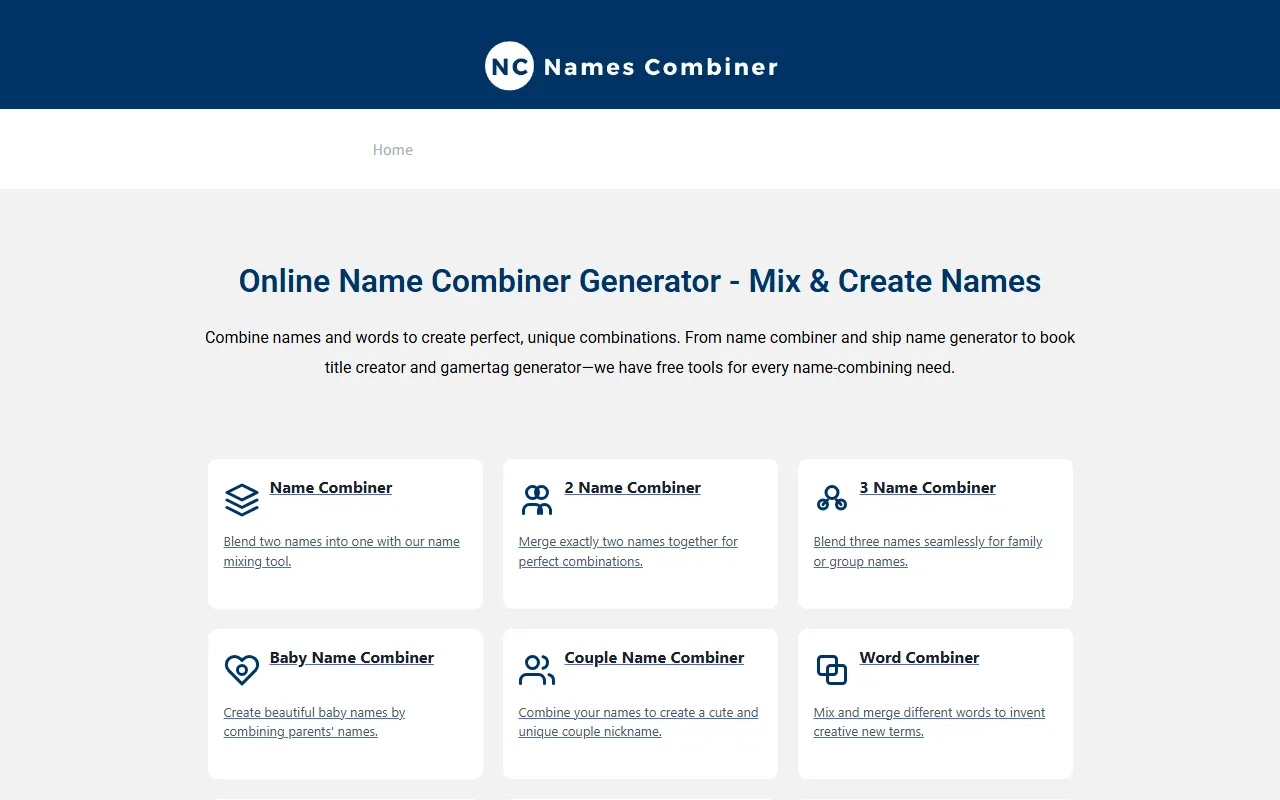Go to the 3 Name Combiner tool
Viewport: 1280px width, 800px height.
coord(927,488)
